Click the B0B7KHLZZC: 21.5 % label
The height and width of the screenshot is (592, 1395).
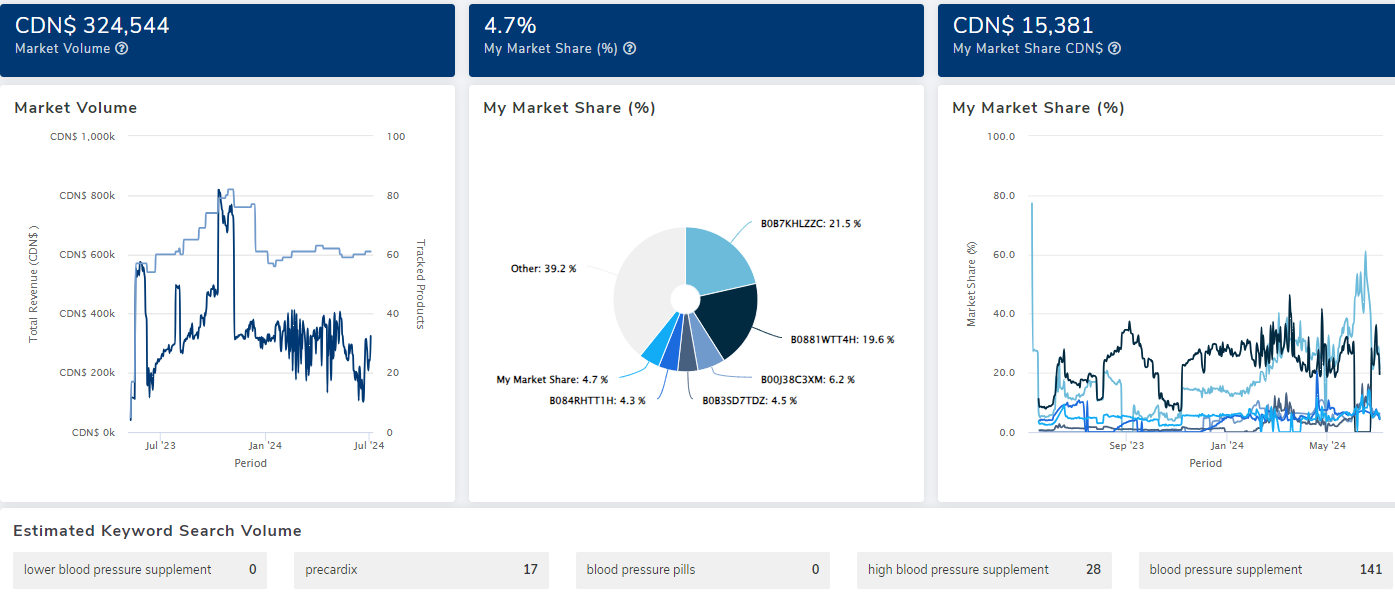811,224
